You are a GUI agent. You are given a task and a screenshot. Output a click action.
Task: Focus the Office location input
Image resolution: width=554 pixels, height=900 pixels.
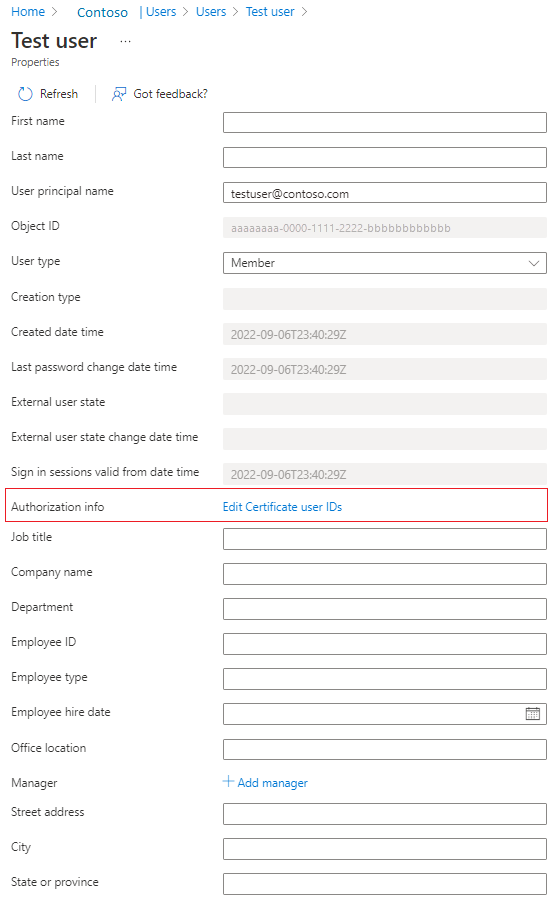[385, 749]
